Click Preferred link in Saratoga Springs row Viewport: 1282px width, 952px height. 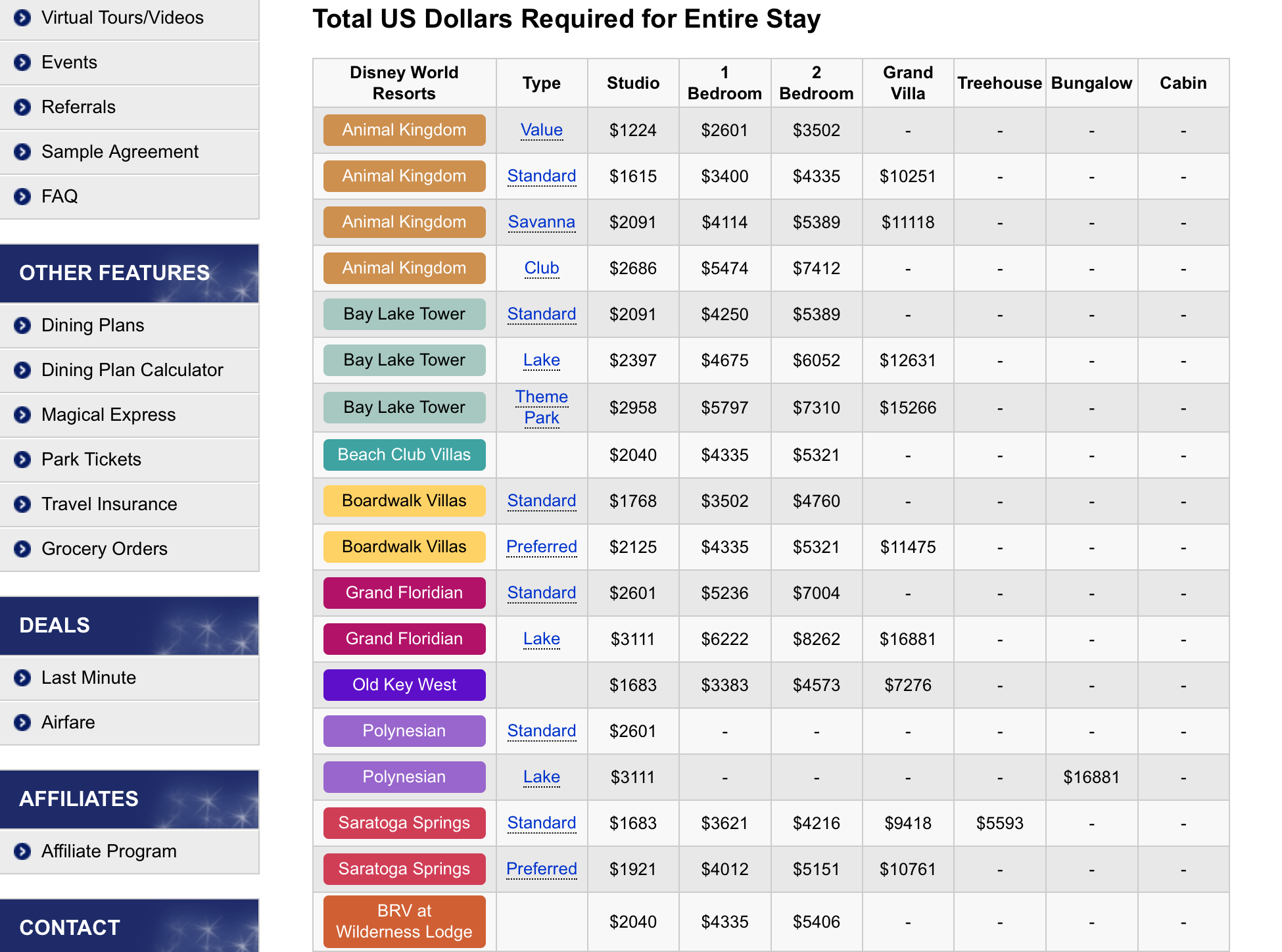(542, 869)
